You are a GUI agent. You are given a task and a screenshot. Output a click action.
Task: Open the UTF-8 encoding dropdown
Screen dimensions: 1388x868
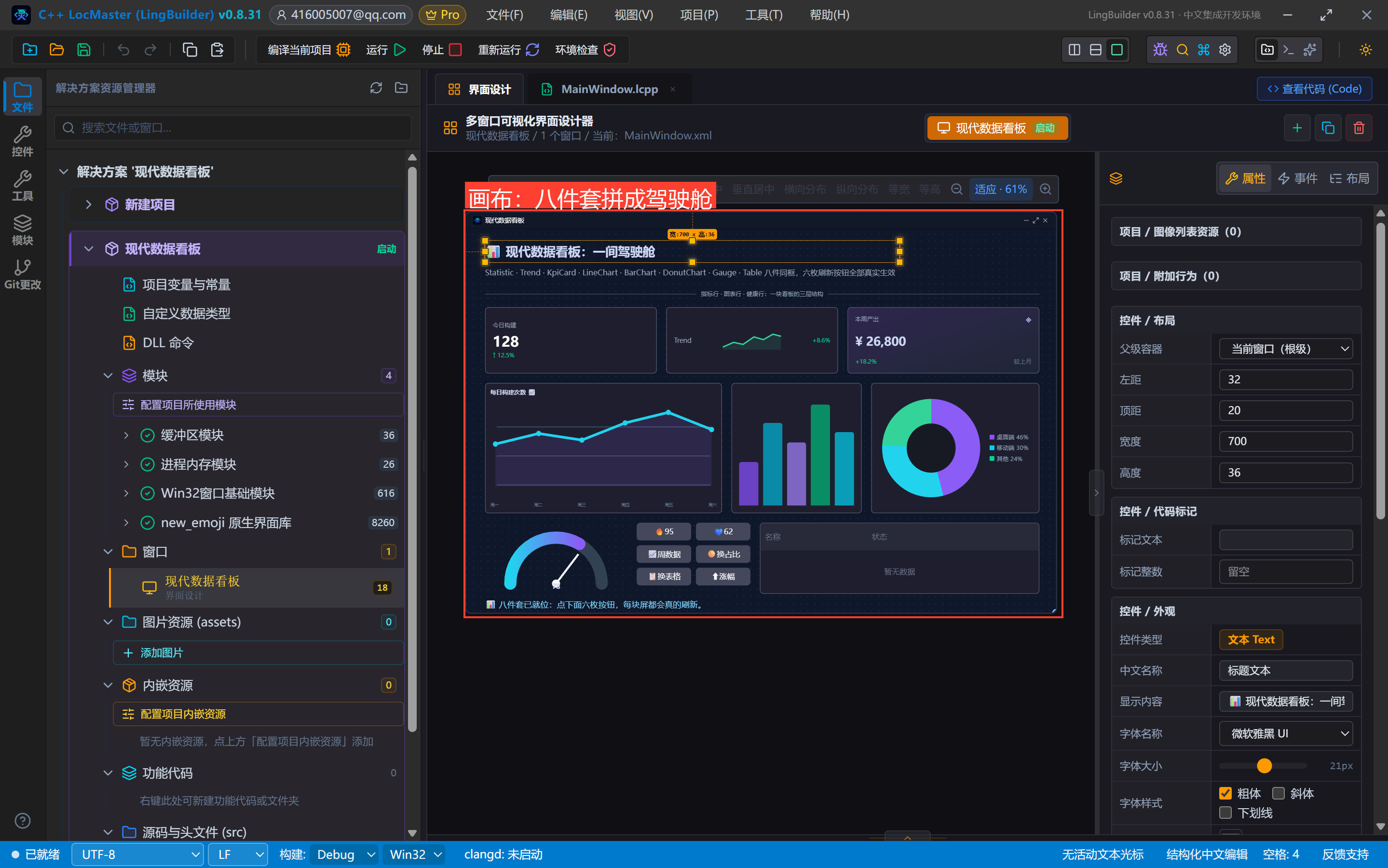click(x=137, y=854)
